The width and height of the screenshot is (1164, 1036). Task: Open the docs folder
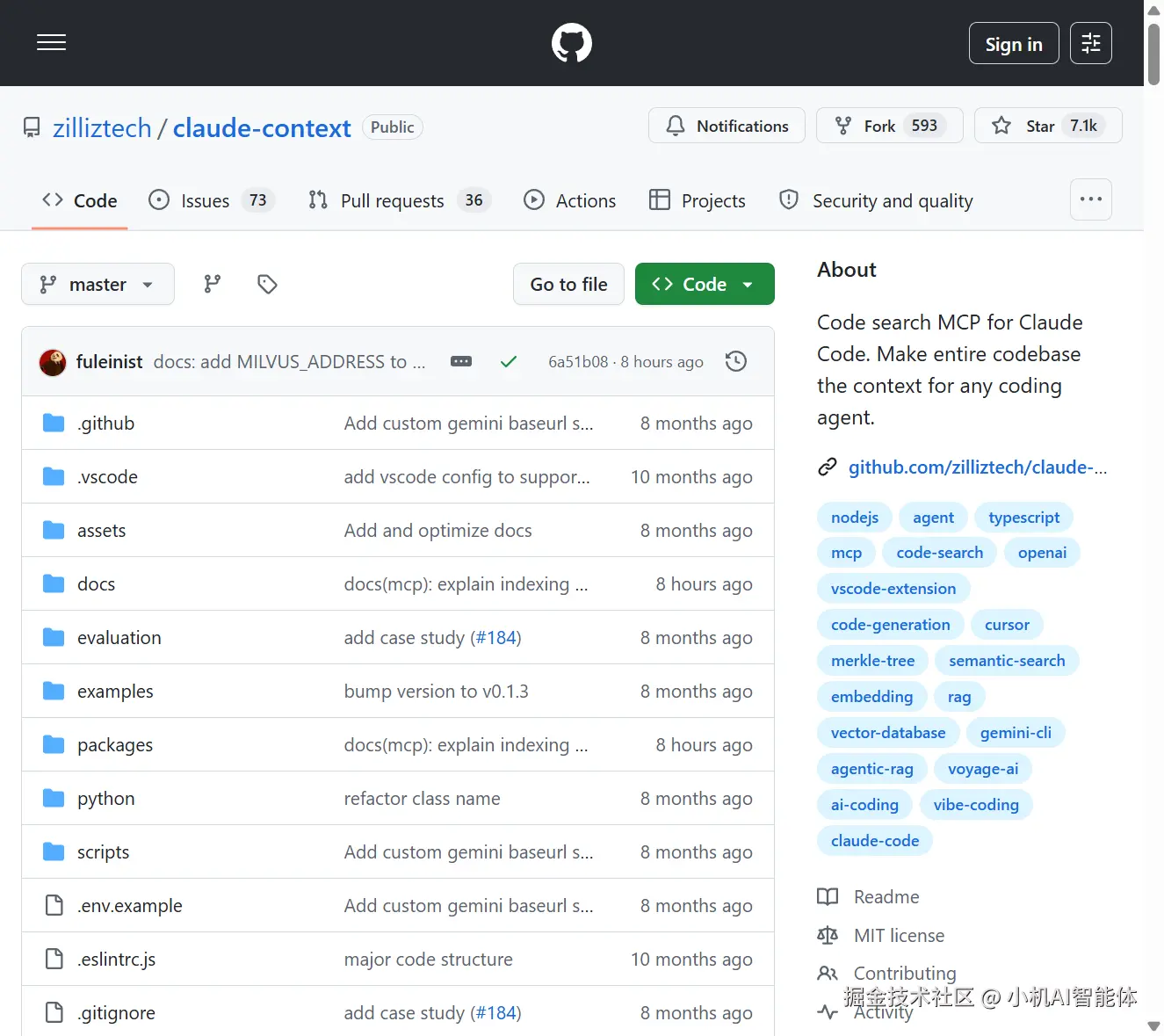click(x=97, y=583)
